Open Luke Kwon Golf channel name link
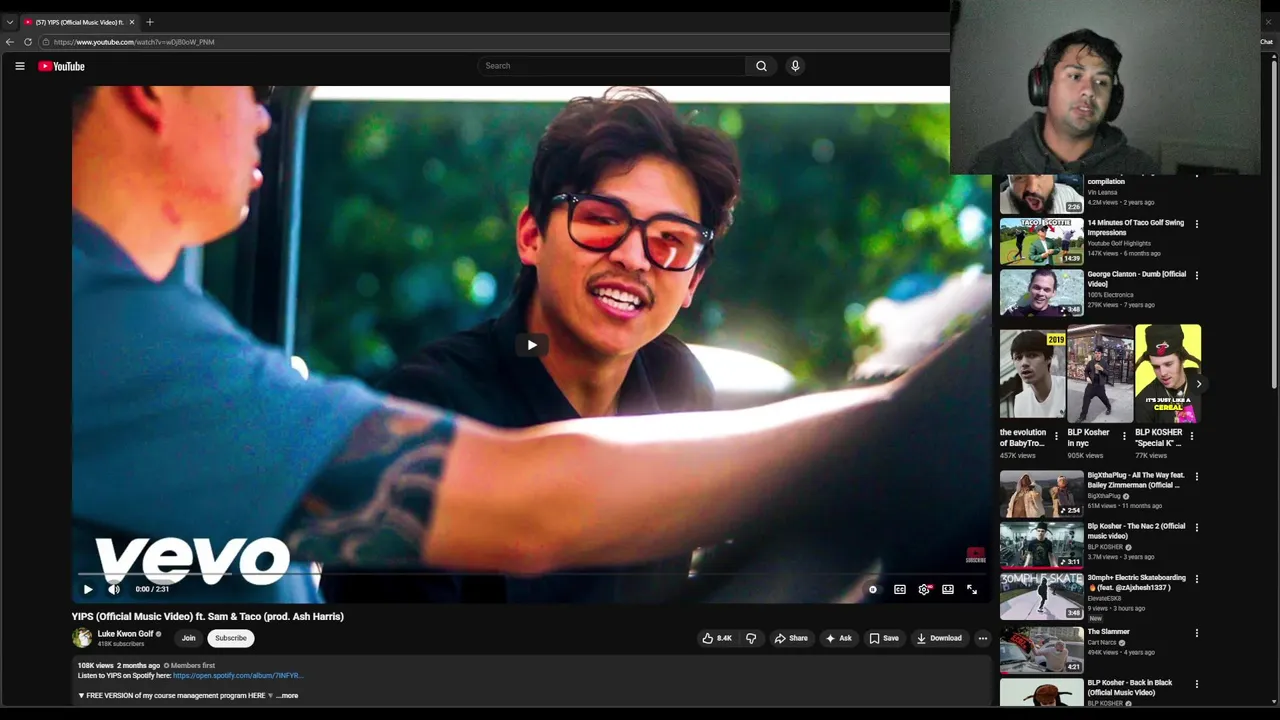The width and height of the screenshot is (1280, 720). pyautogui.click(x=125, y=634)
